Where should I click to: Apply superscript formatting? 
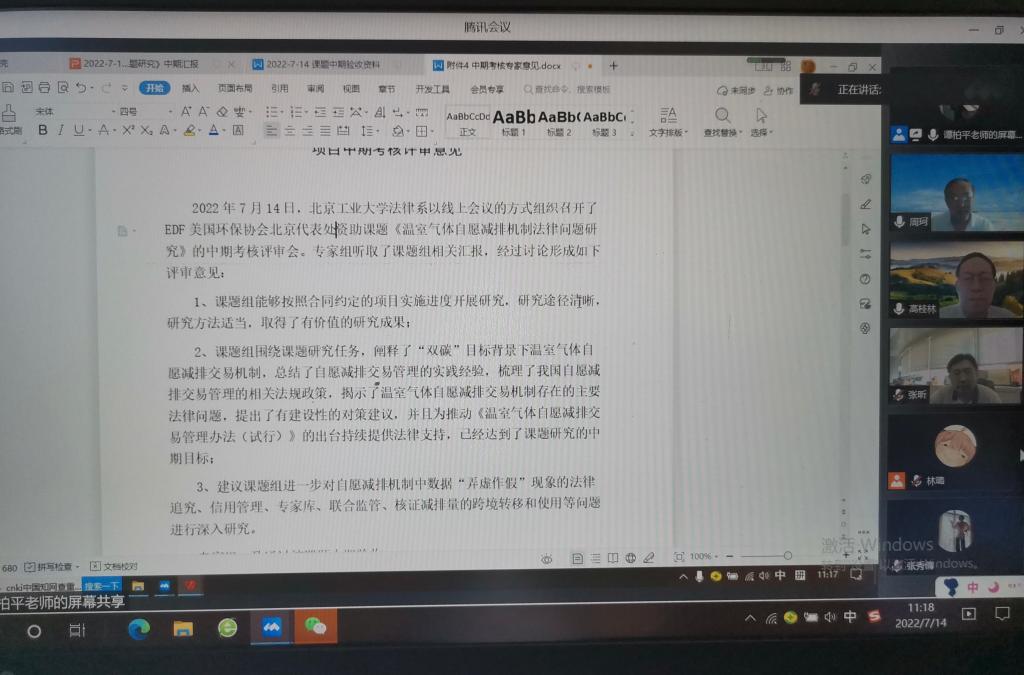(128, 130)
